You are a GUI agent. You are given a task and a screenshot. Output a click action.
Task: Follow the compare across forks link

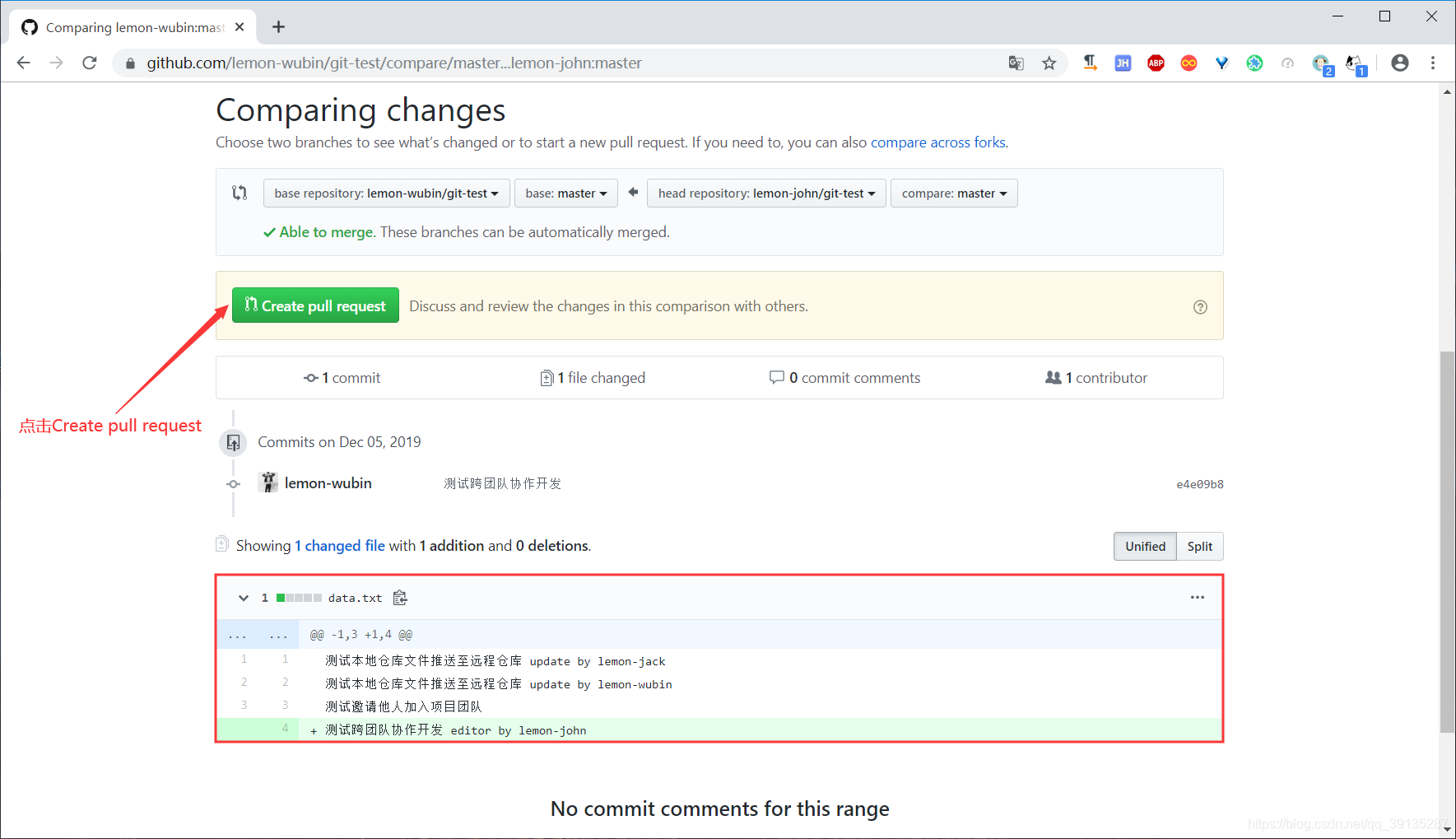click(938, 142)
